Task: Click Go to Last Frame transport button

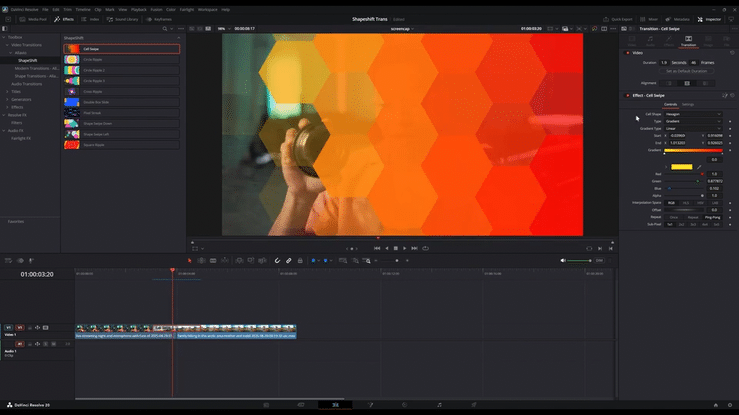Action: [414, 248]
